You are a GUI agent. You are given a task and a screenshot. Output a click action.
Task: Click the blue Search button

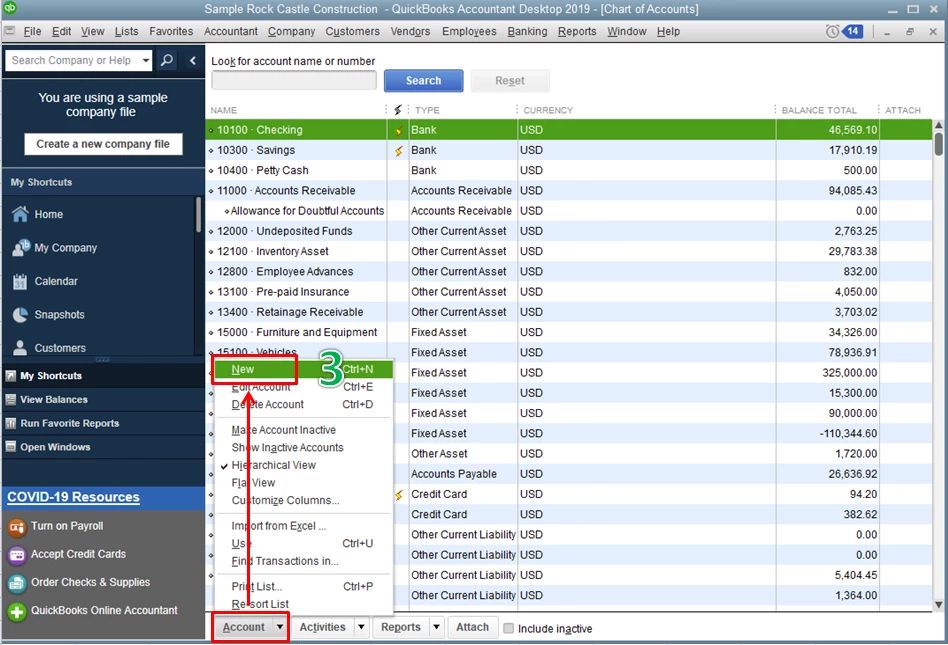click(x=423, y=80)
